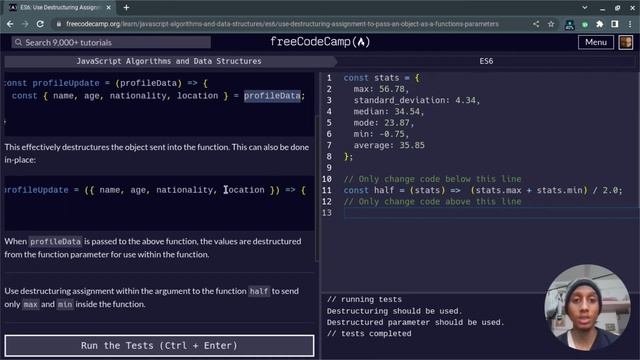The height and width of the screenshot is (360, 640).
Task: Select the ES6 Use Destructuring Assignment tab
Action: pos(60,7)
